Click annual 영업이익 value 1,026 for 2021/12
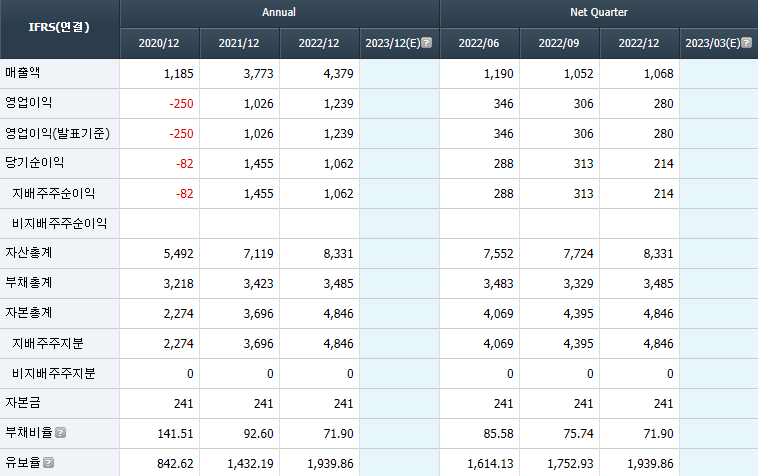758x476 pixels. coord(258,103)
